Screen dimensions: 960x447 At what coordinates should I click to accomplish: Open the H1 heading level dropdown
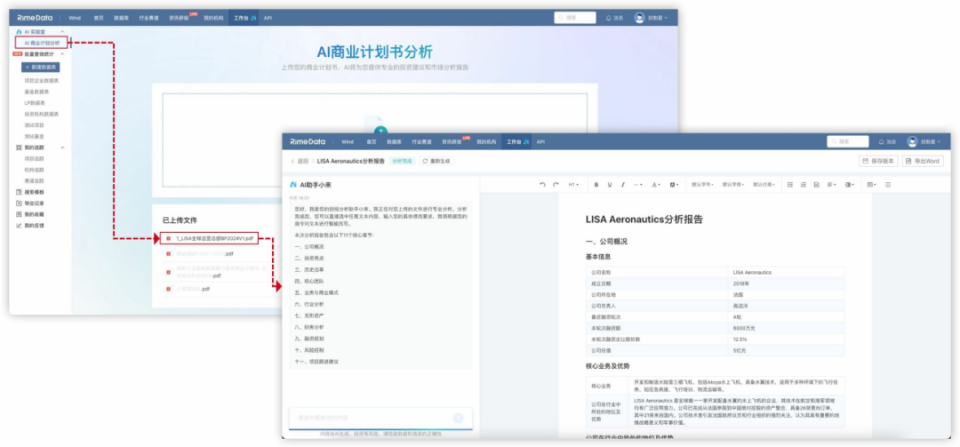tap(574, 184)
